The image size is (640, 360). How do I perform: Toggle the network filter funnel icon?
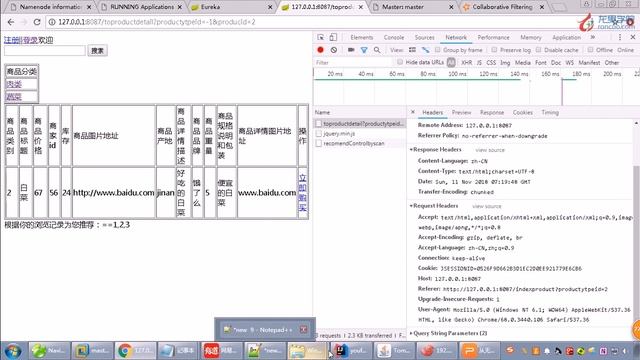coord(364,50)
